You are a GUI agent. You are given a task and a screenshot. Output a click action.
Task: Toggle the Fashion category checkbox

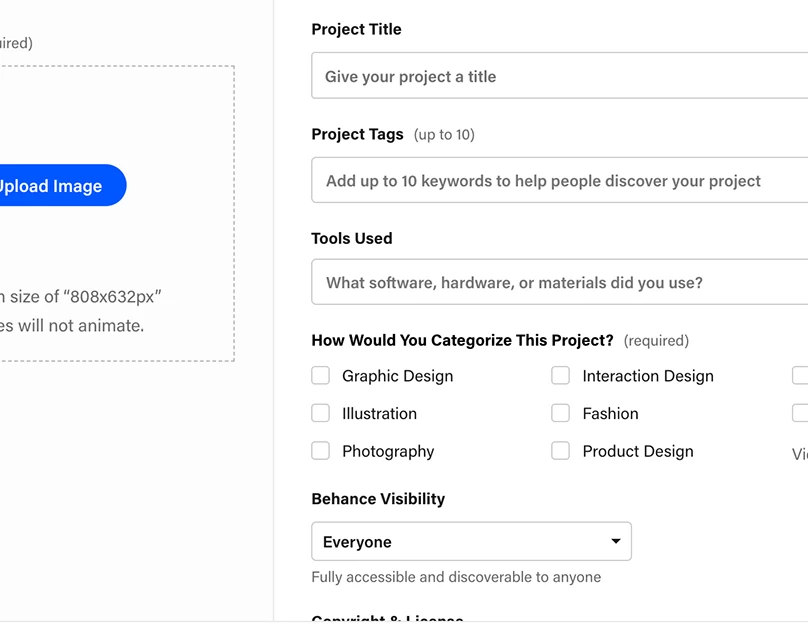[x=561, y=413]
